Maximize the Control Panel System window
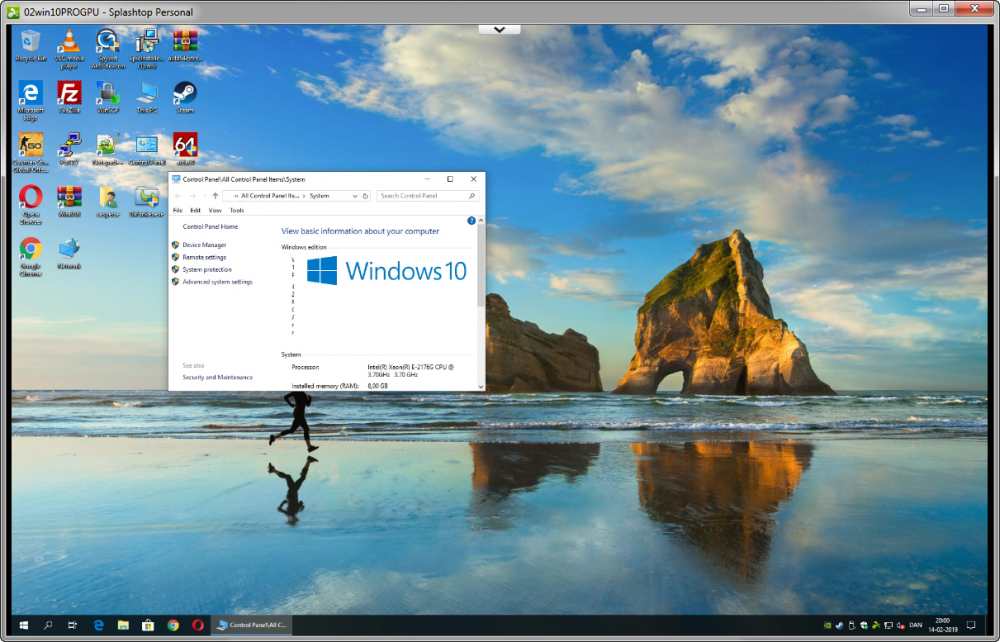Image resolution: width=1000 pixels, height=642 pixels. [x=450, y=179]
